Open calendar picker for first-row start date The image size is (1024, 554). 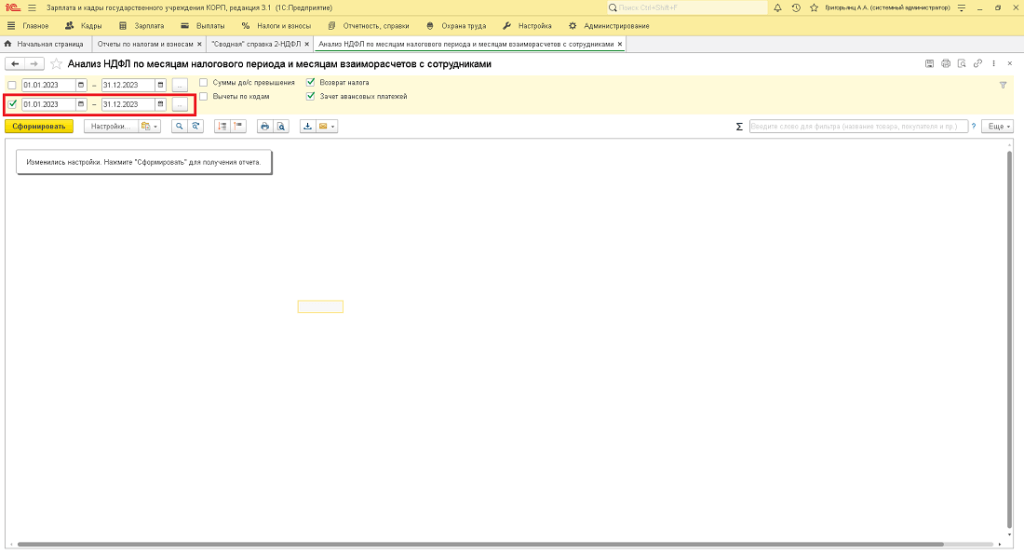point(81,85)
